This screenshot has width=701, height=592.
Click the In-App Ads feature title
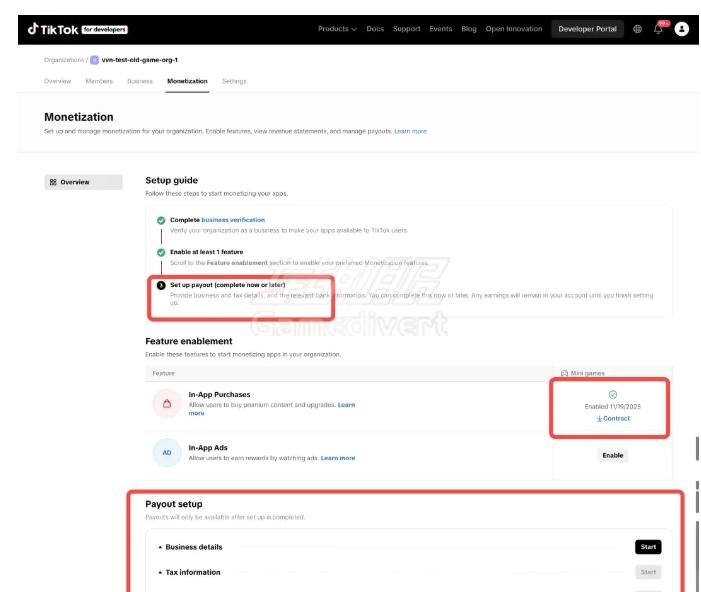[x=208, y=448]
